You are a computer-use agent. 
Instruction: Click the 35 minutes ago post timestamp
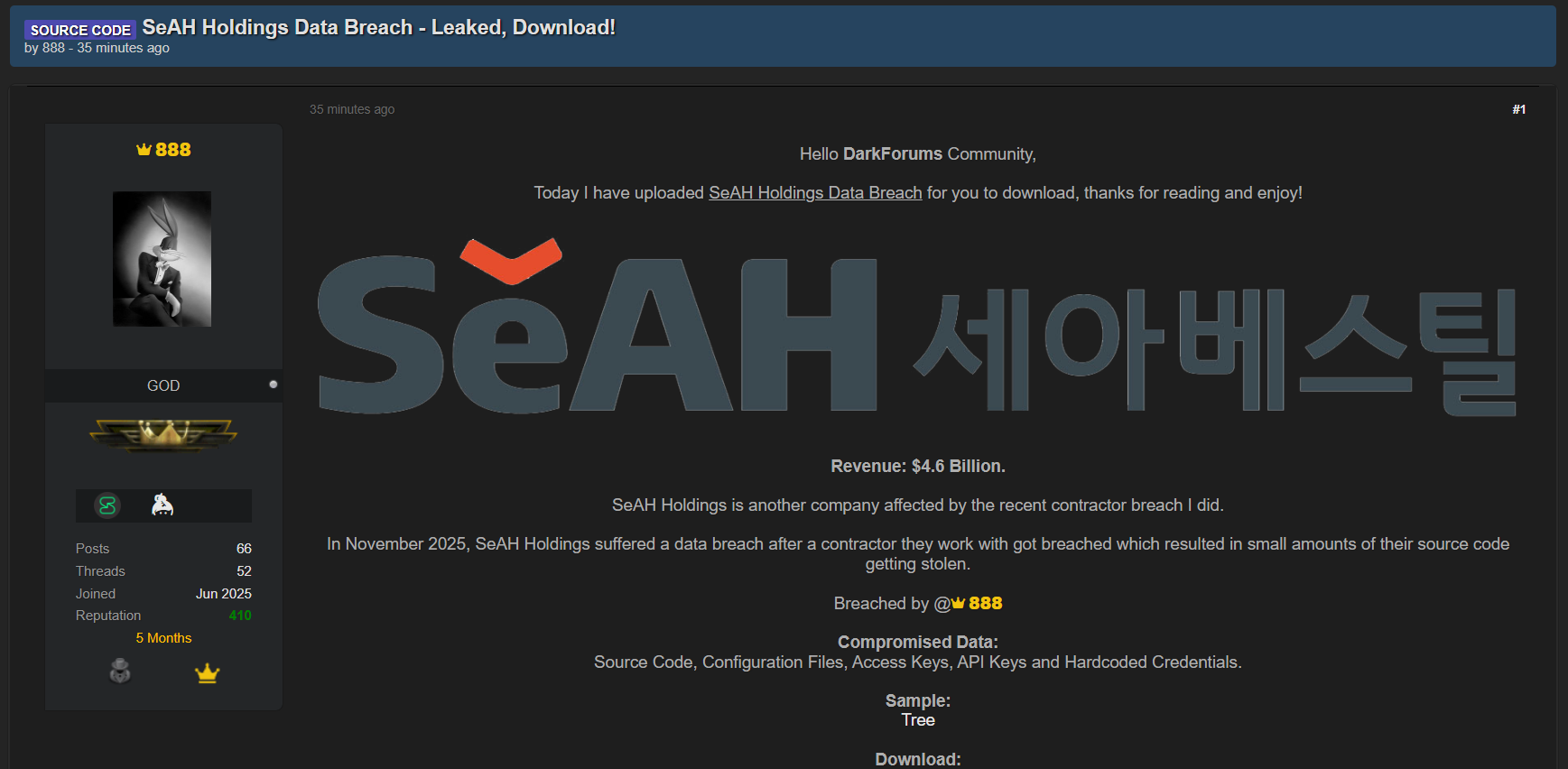[x=352, y=109]
